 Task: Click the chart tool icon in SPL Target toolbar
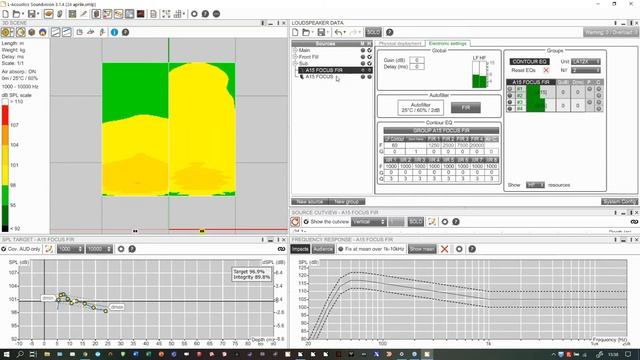(49, 249)
